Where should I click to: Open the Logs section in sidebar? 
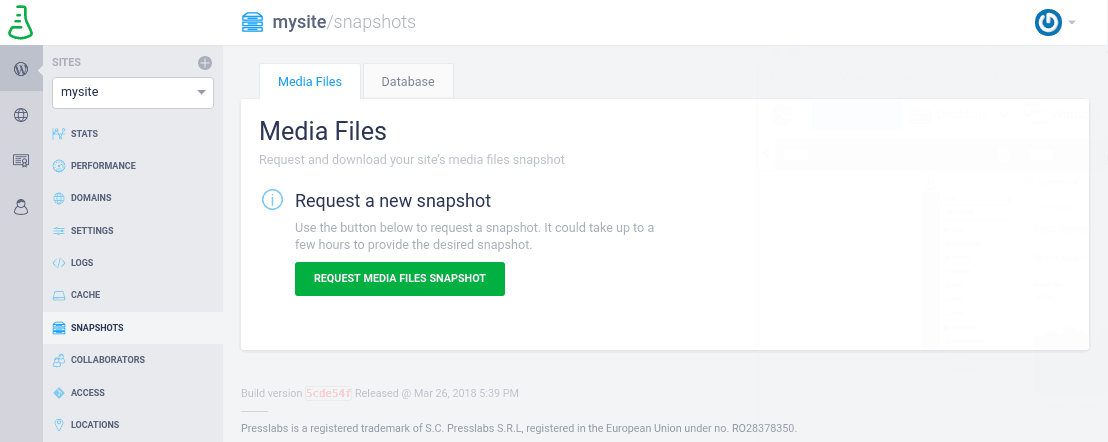tap(82, 263)
